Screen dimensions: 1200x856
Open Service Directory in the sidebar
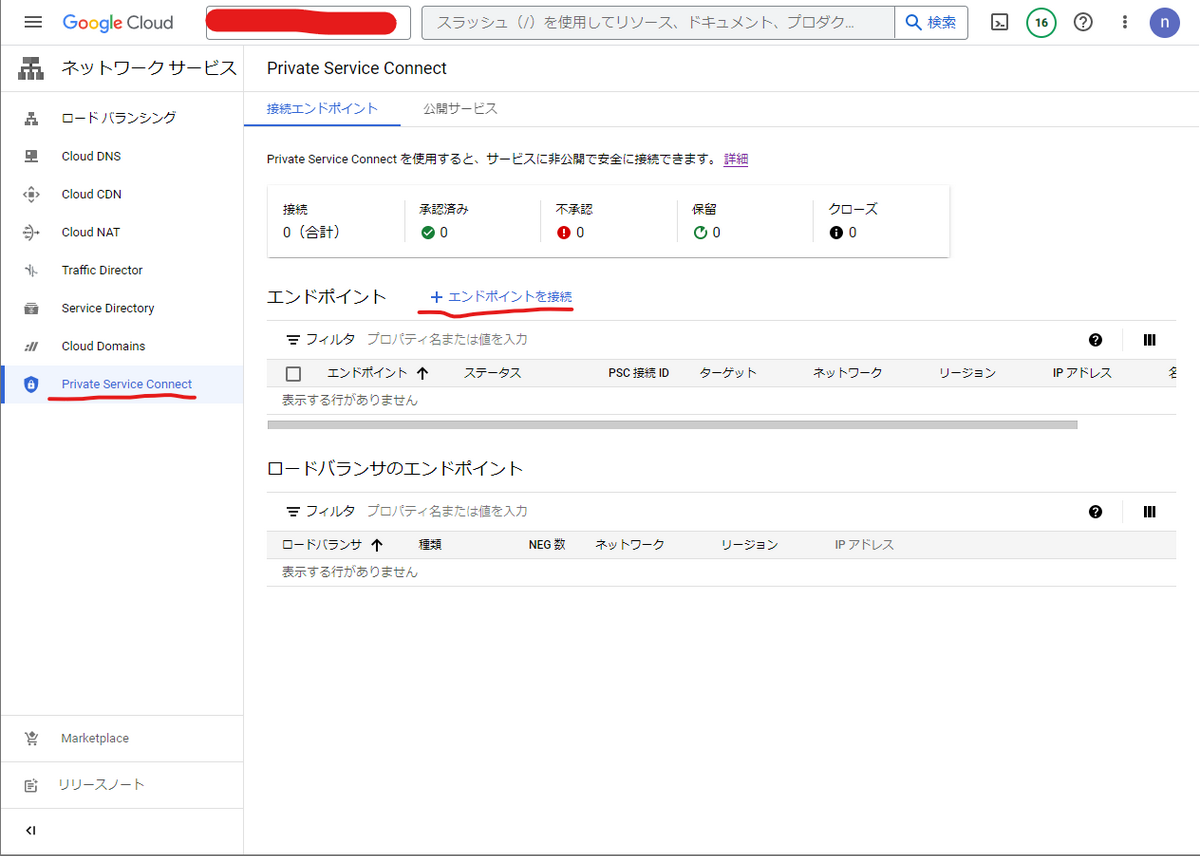pyautogui.click(x=108, y=308)
